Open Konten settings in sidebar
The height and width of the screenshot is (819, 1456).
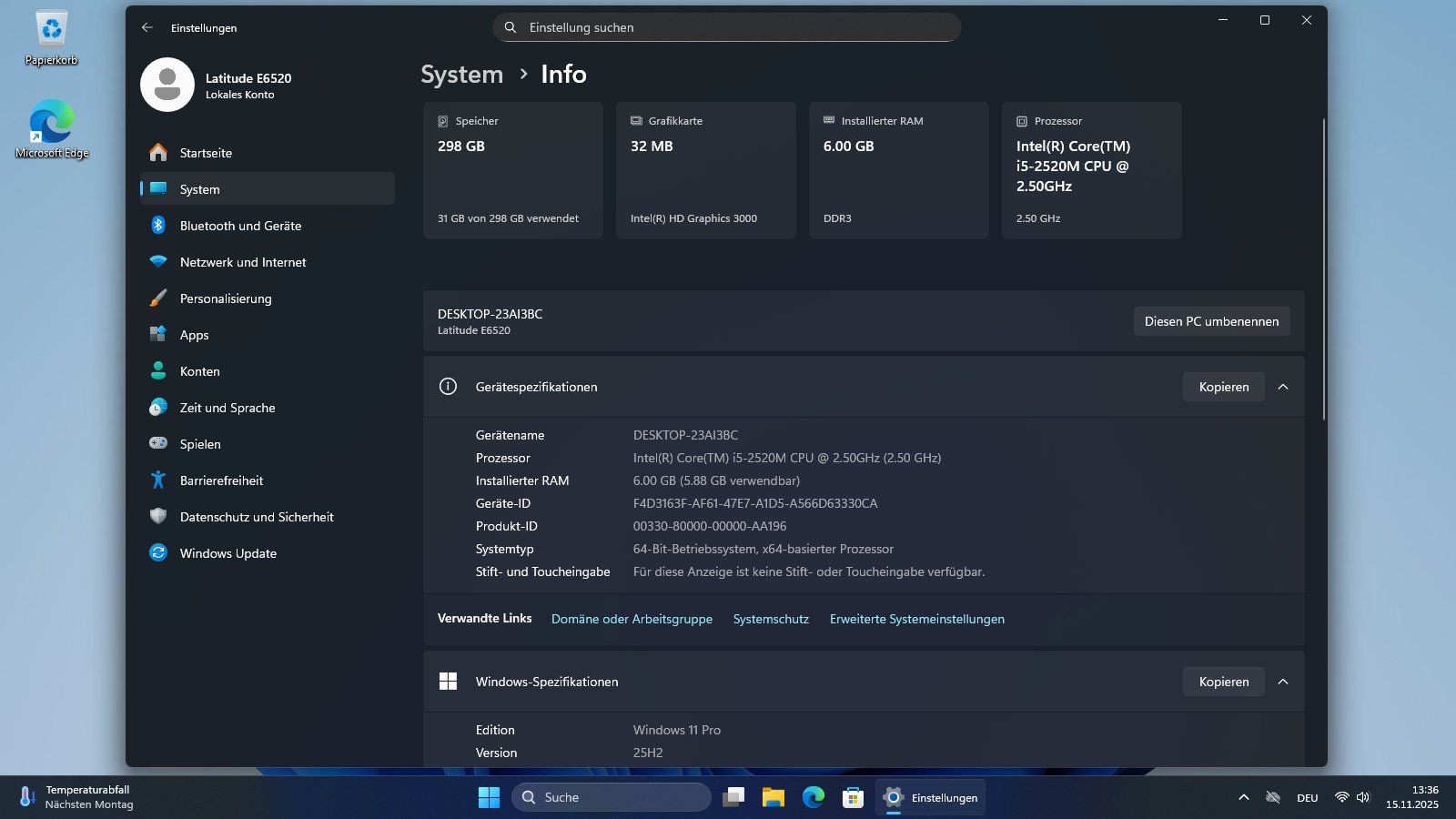click(268, 370)
